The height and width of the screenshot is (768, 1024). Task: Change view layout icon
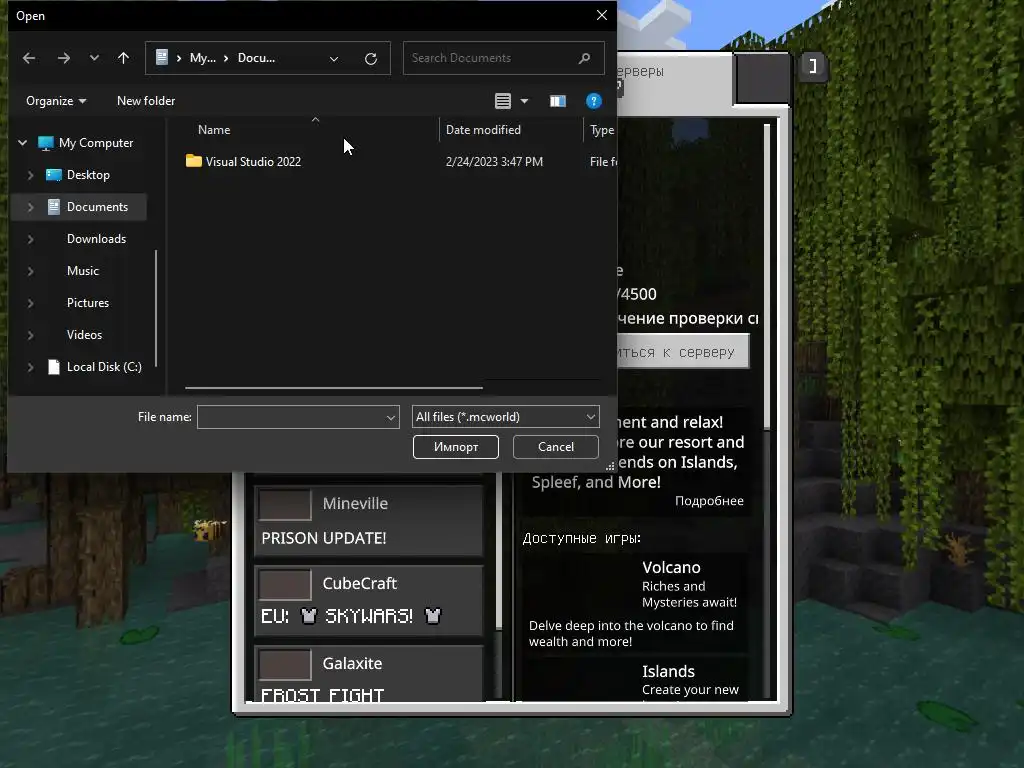point(503,101)
